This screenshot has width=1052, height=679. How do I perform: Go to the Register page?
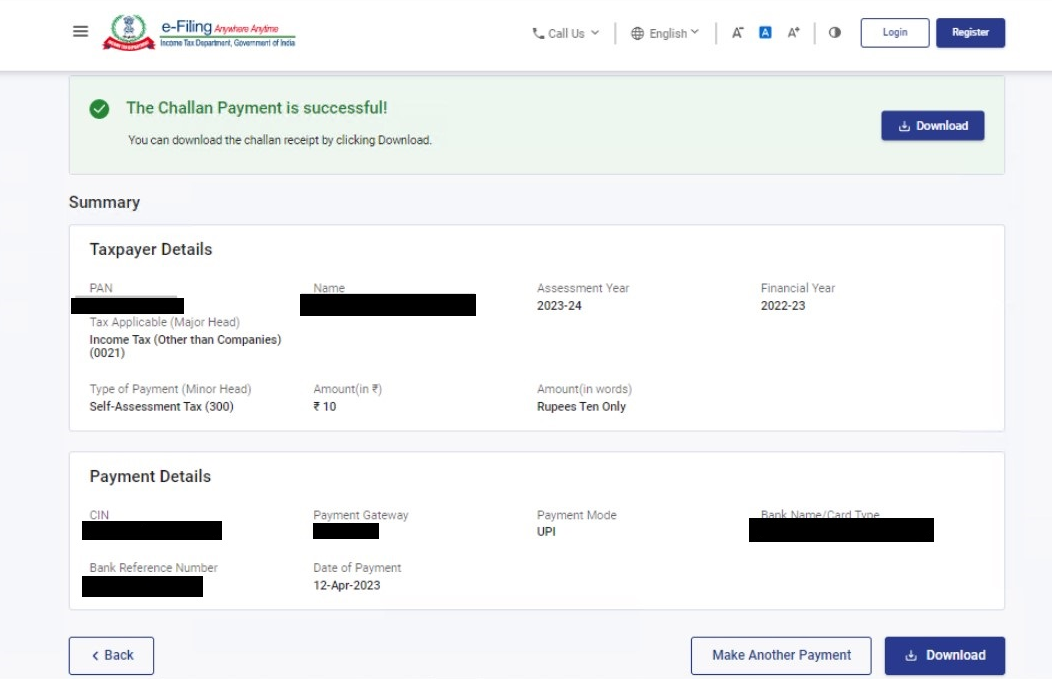(x=971, y=32)
